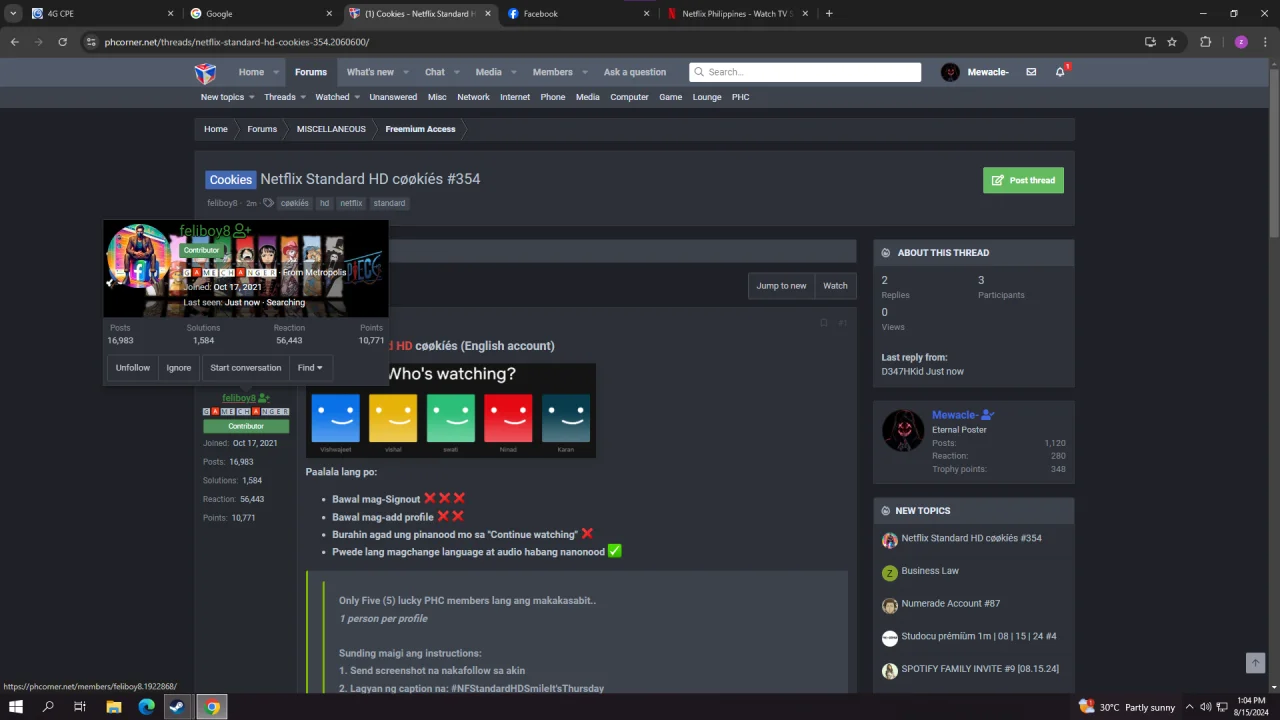Click the Post thread button
Image resolution: width=1280 pixels, height=720 pixels.
(x=1023, y=180)
